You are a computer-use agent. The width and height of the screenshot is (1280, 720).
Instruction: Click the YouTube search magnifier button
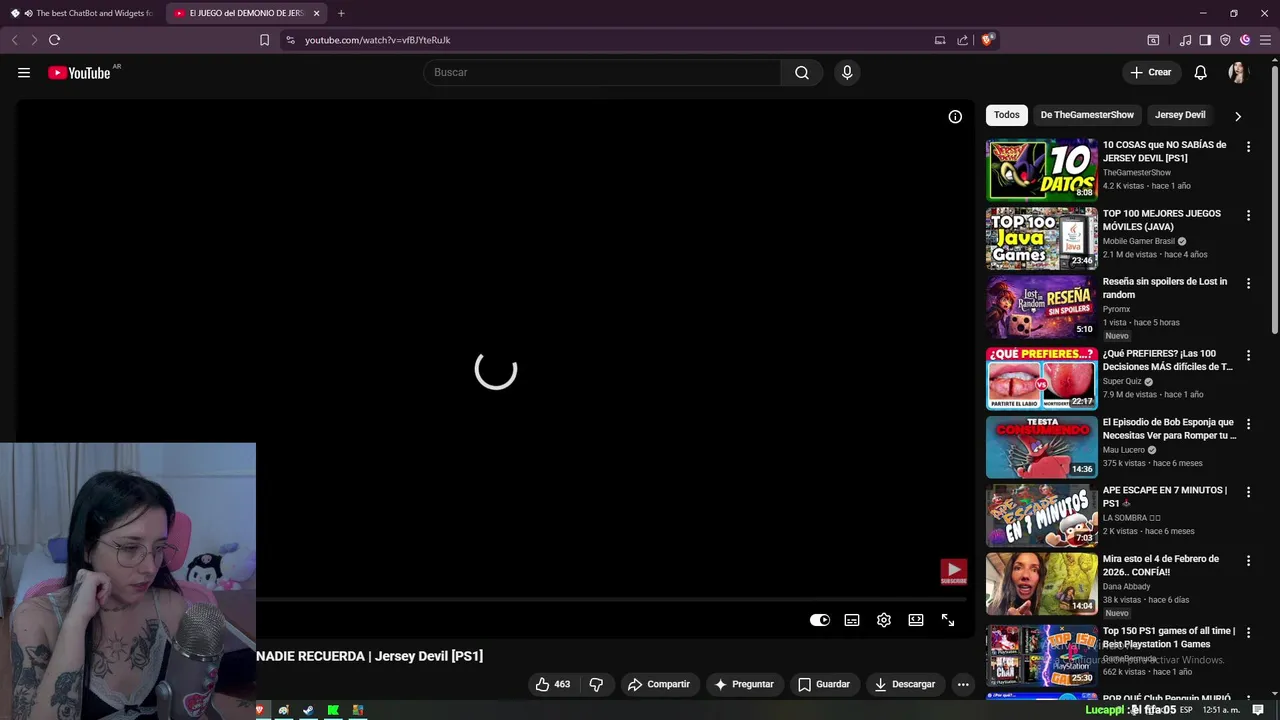click(x=802, y=72)
